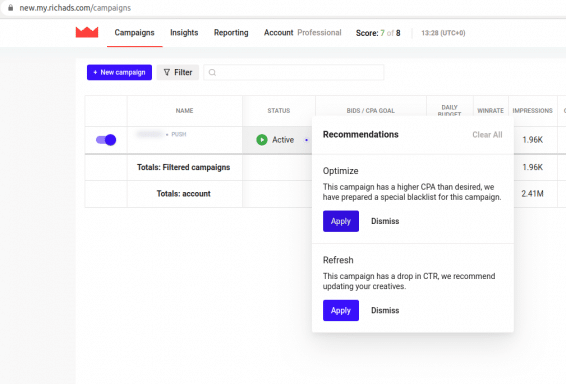Click Clear All in Recommendations
The width and height of the screenshot is (566, 384).
[x=487, y=135]
